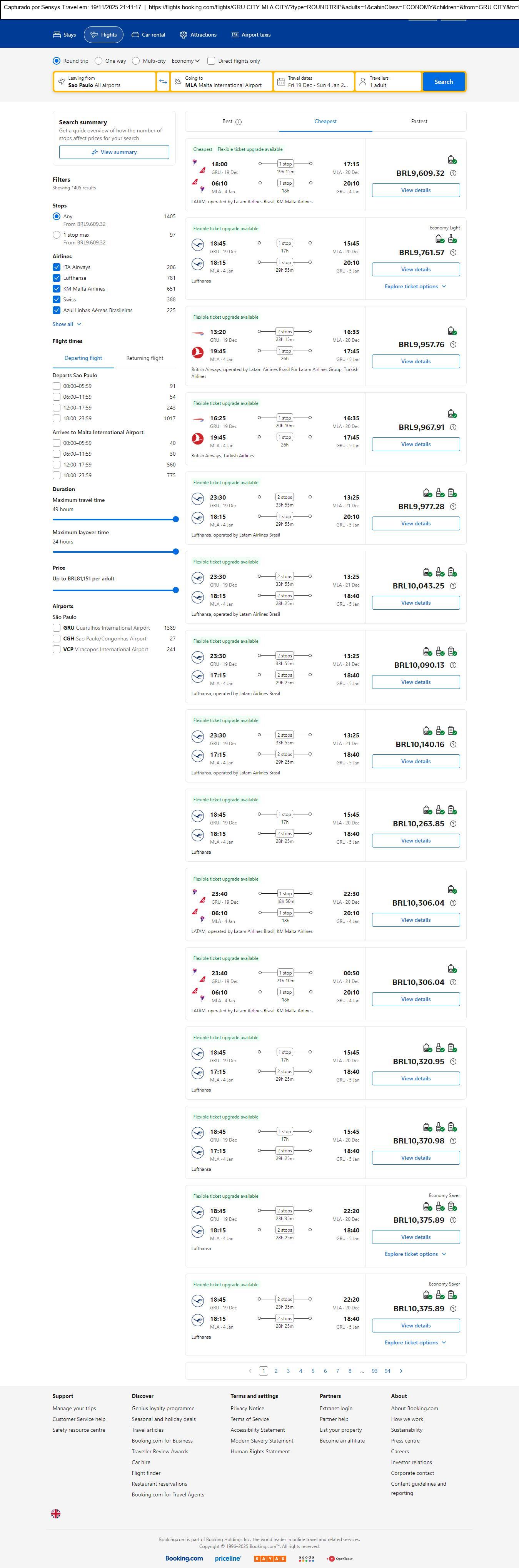
Task: Click the price help icon beside BRL9,609.32
Action: tap(453, 174)
